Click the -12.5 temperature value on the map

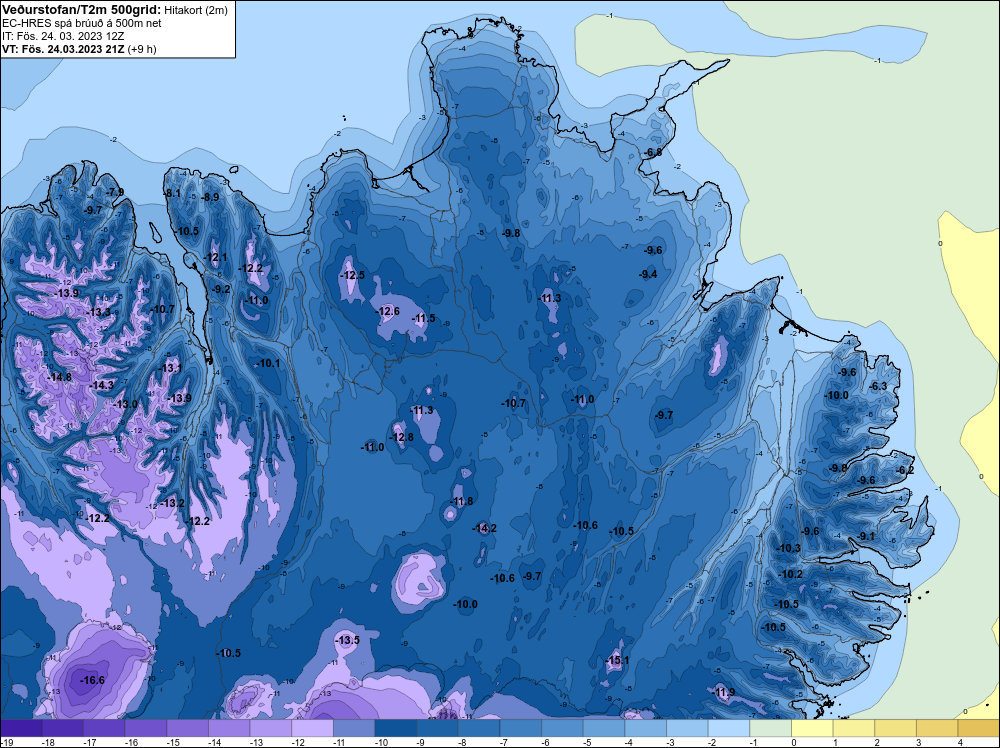pos(353,275)
